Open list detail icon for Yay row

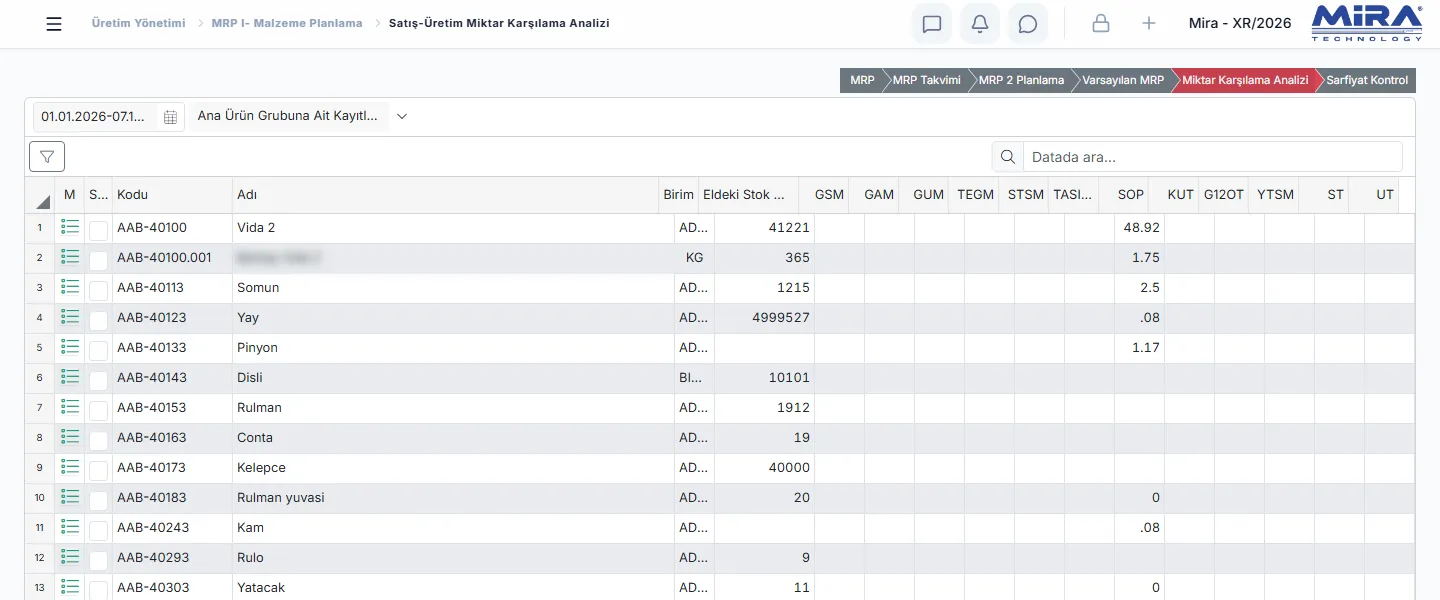tap(70, 317)
